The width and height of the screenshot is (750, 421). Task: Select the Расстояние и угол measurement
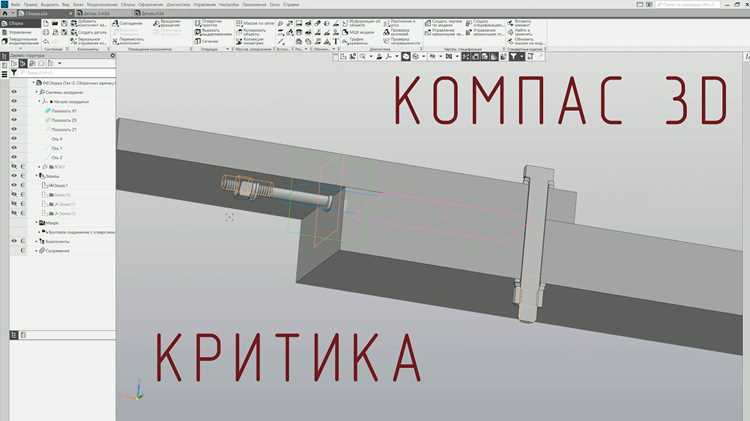(400, 23)
